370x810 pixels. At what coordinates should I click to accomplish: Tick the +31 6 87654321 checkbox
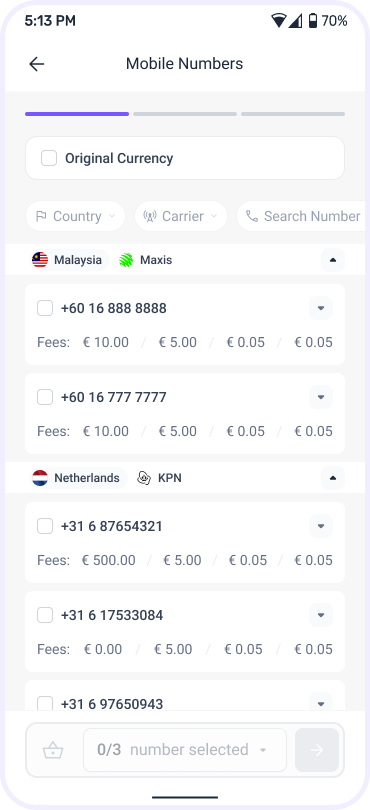[x=45, y=526]
